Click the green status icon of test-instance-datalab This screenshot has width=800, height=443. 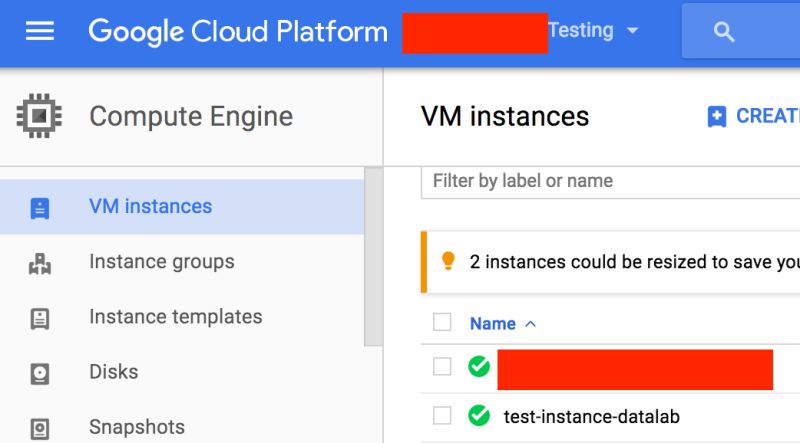[x=479, y=415]
